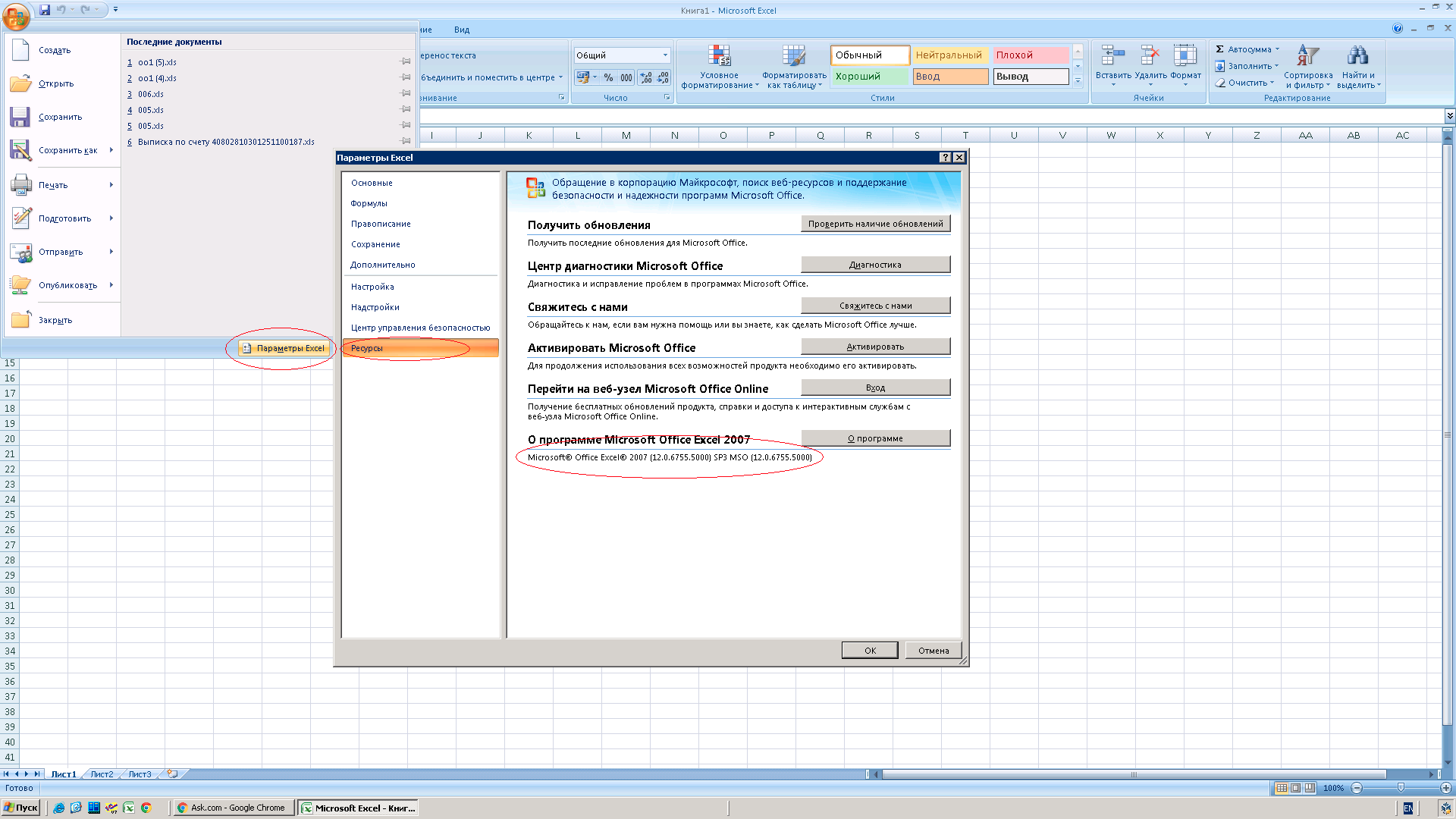Switch to Ask.com Google Chrome taskbar window

tap(233, 808)
